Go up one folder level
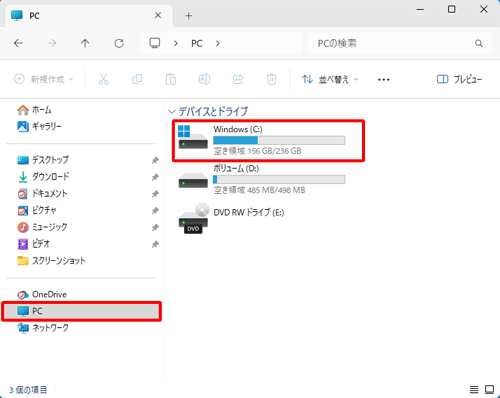 85,43
